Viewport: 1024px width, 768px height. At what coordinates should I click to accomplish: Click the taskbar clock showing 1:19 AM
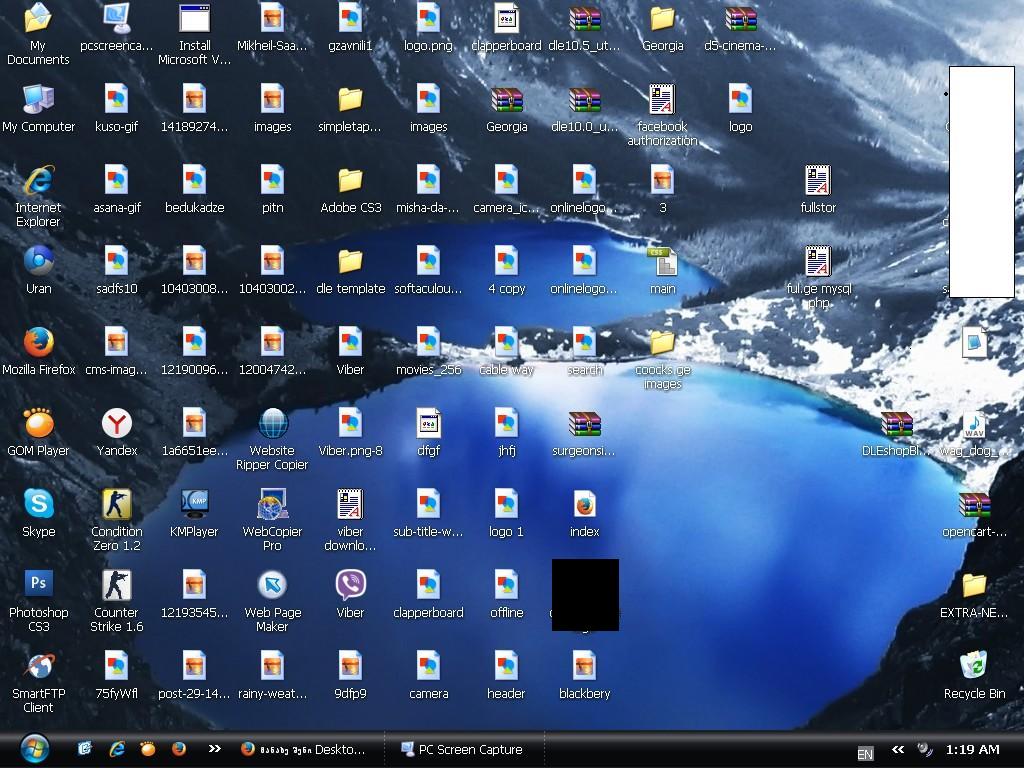pos(972,749)
